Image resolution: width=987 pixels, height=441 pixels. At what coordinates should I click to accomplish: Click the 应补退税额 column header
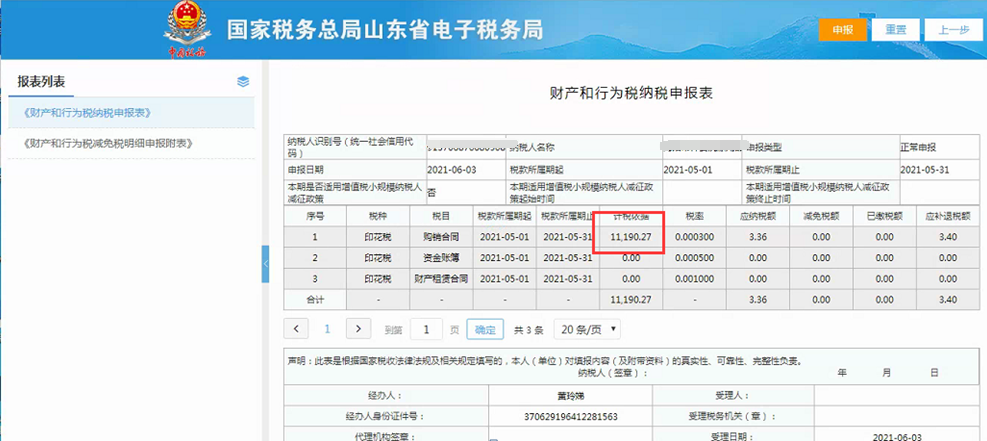[x=948, y=216]
